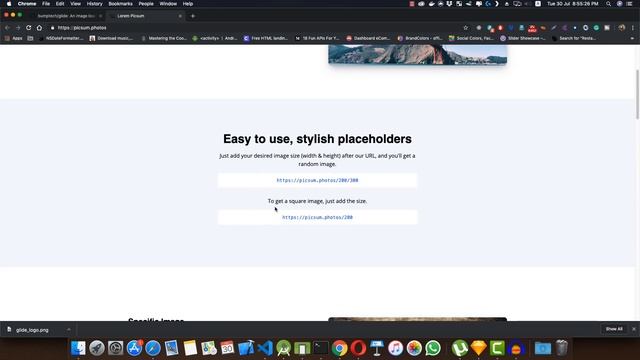Open the Download music bookmark
Viewport: 640px width, 360px height.
click(x=111, y=38)
